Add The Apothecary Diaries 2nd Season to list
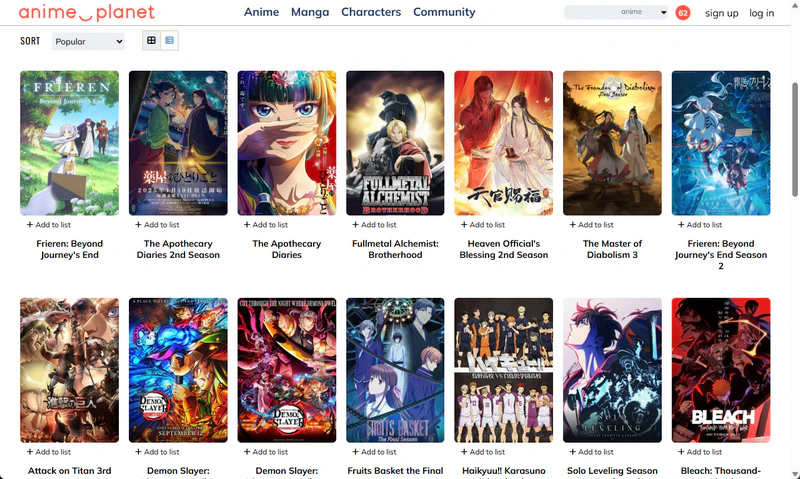Viewport: 800px width, 479px height. click(157, 224)
